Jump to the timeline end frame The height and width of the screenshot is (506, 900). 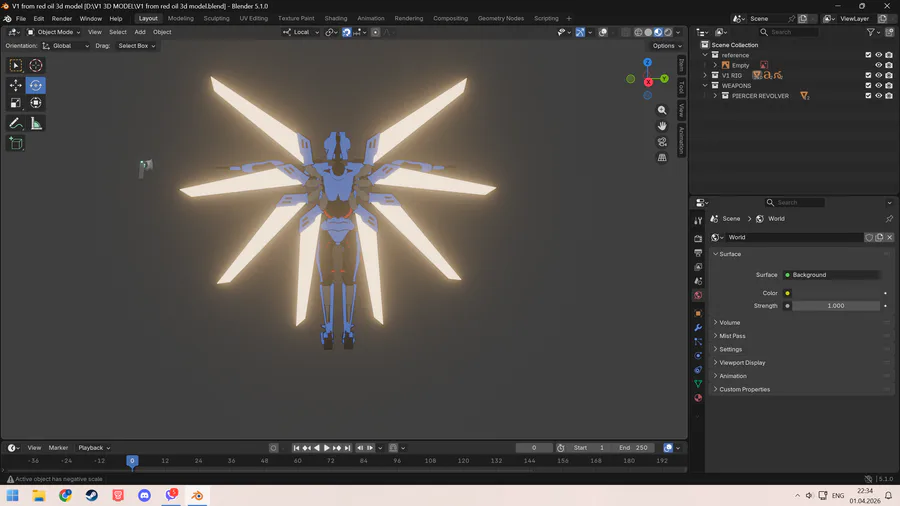point(347,448)
